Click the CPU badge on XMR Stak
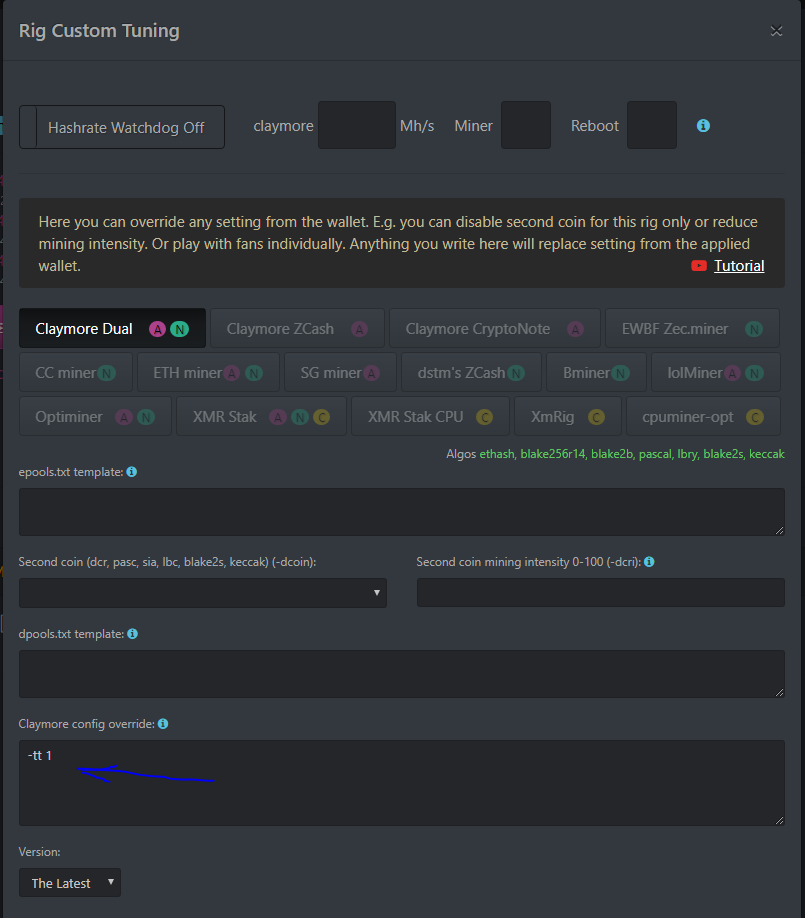This screenshot has width=805, height=918. (321, 417)
